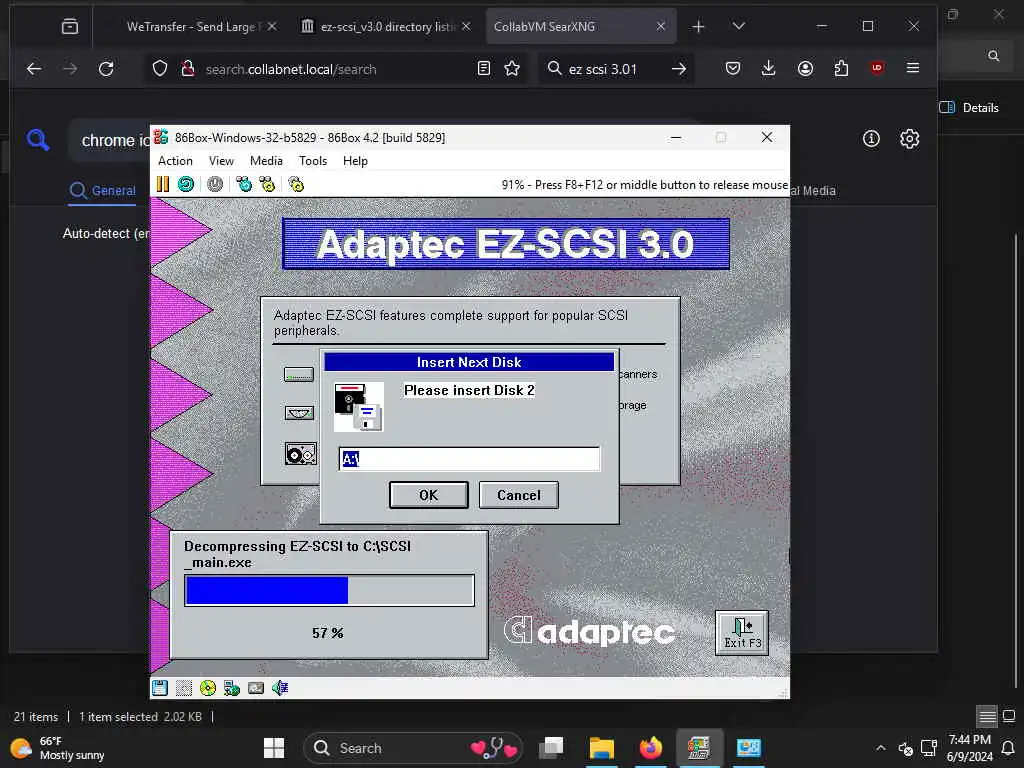Viewport: 1024px width, 768px height.
Task: Open the Tools menu in 86Box
Action: 313,161
